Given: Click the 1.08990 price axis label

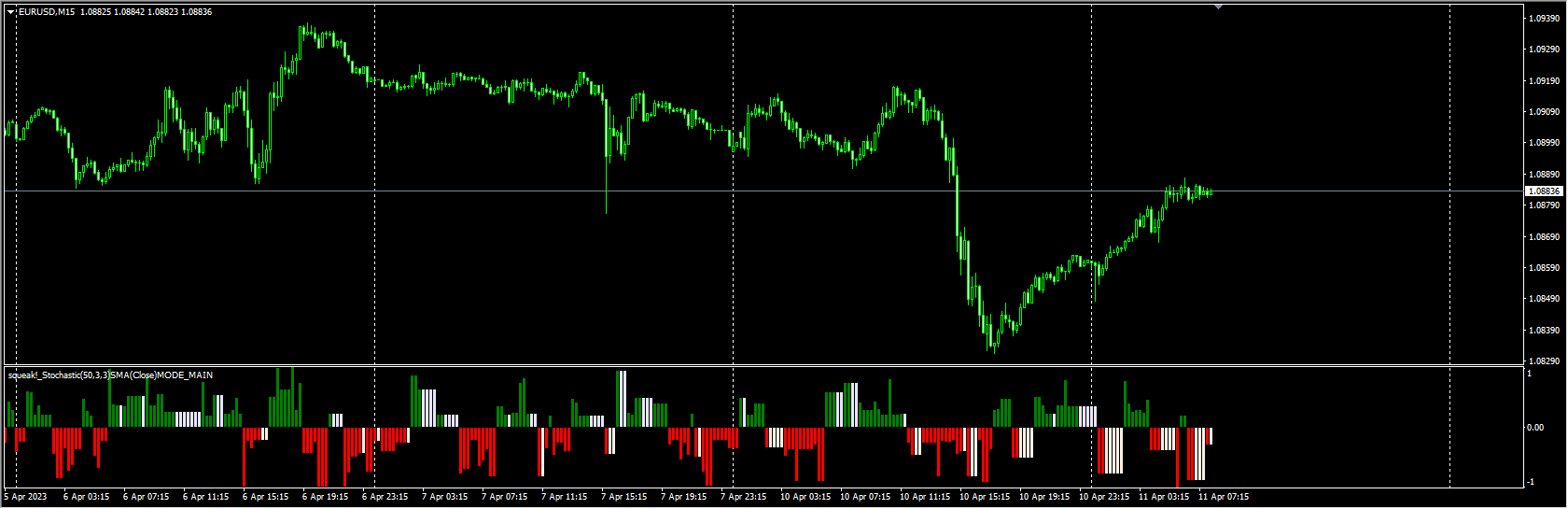Looking at the screenshot, I should [x=1545, y=143].
